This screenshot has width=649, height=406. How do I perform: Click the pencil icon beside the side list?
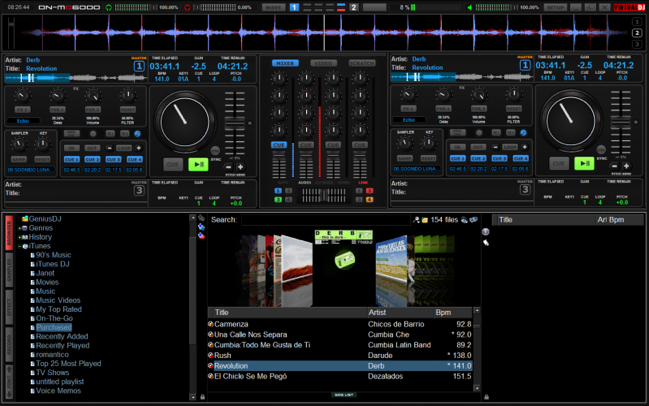pos(486,243)
